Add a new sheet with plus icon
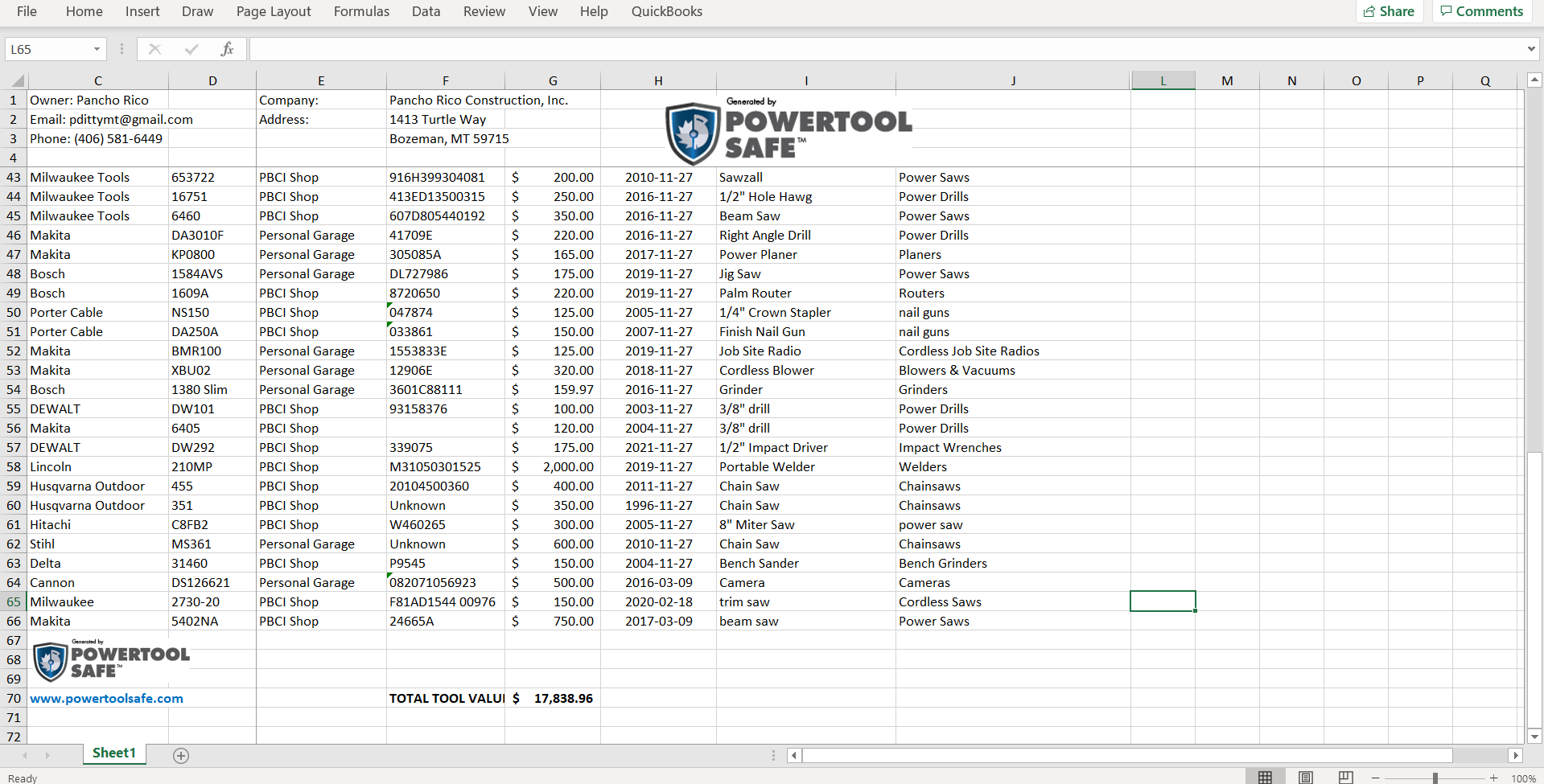This screenshot has height=784, width=1544. click(181, 755)
